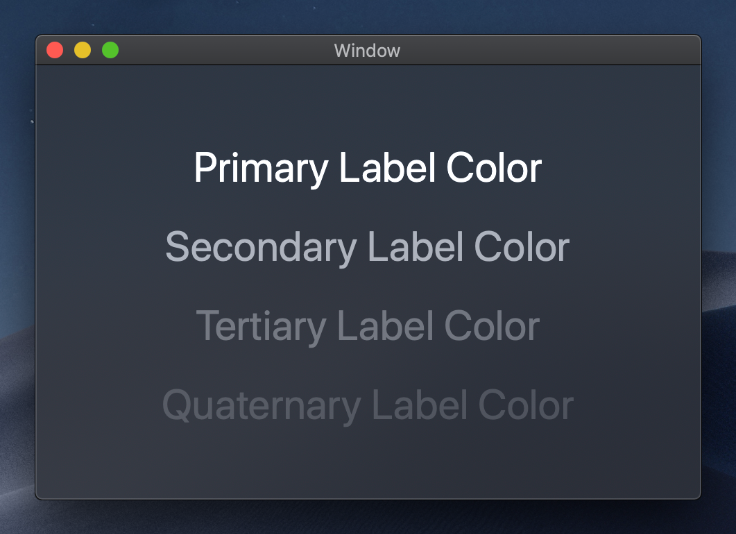Click the word "Tertiary" in the third label
This screenshot has width=736, height=534.
tap(261, 327)
